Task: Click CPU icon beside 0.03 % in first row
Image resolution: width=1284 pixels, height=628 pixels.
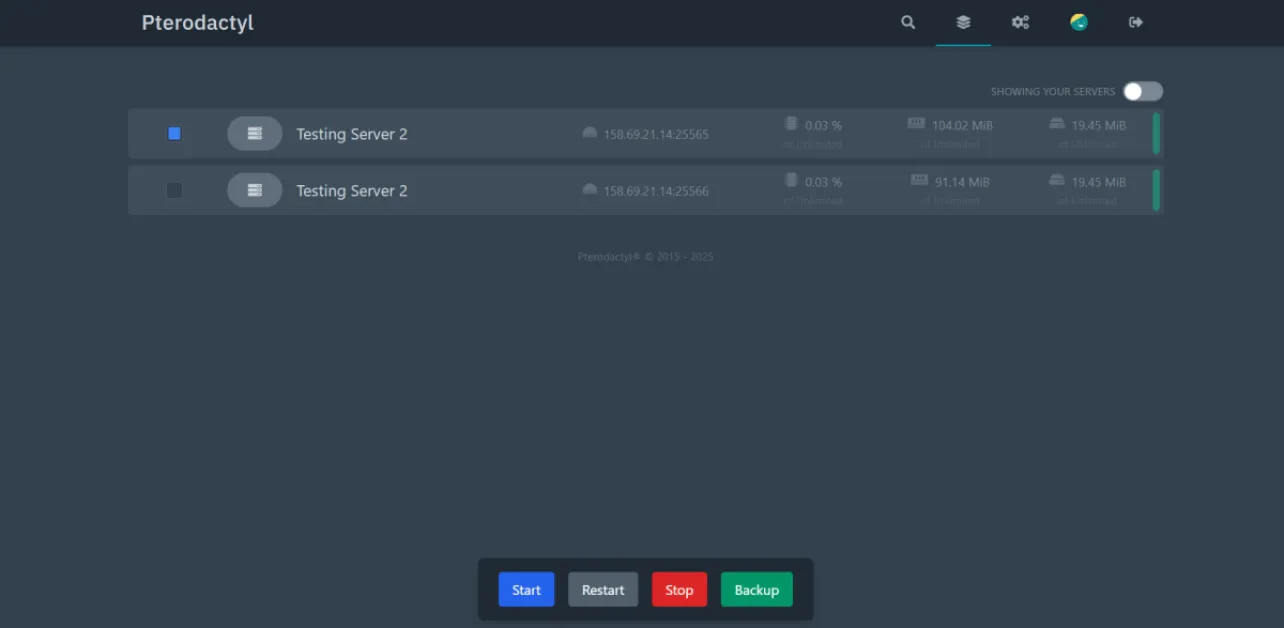Action: [791, 124]
